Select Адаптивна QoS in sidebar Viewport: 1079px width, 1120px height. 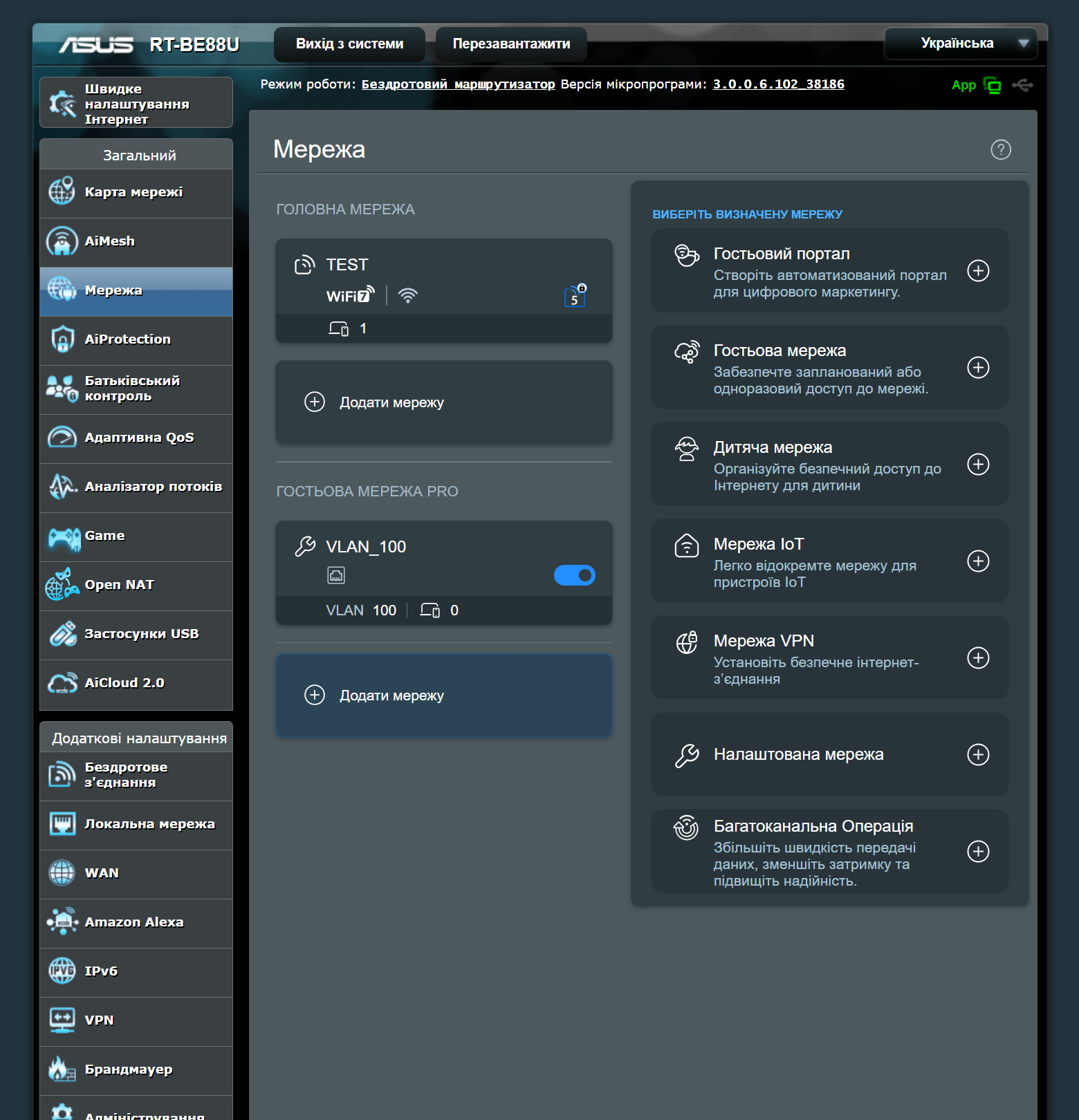tap(136, 438)
